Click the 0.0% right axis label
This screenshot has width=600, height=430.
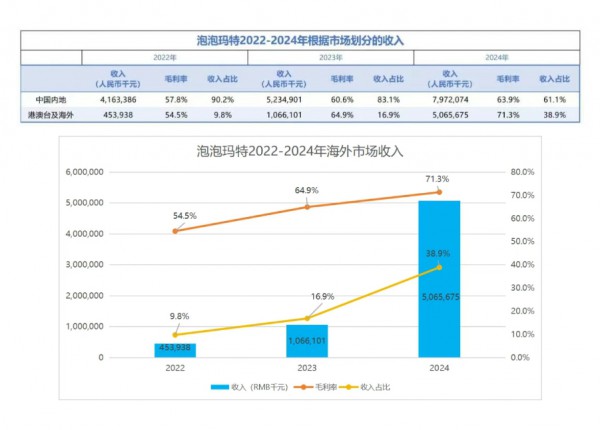(x=520, y=357)
